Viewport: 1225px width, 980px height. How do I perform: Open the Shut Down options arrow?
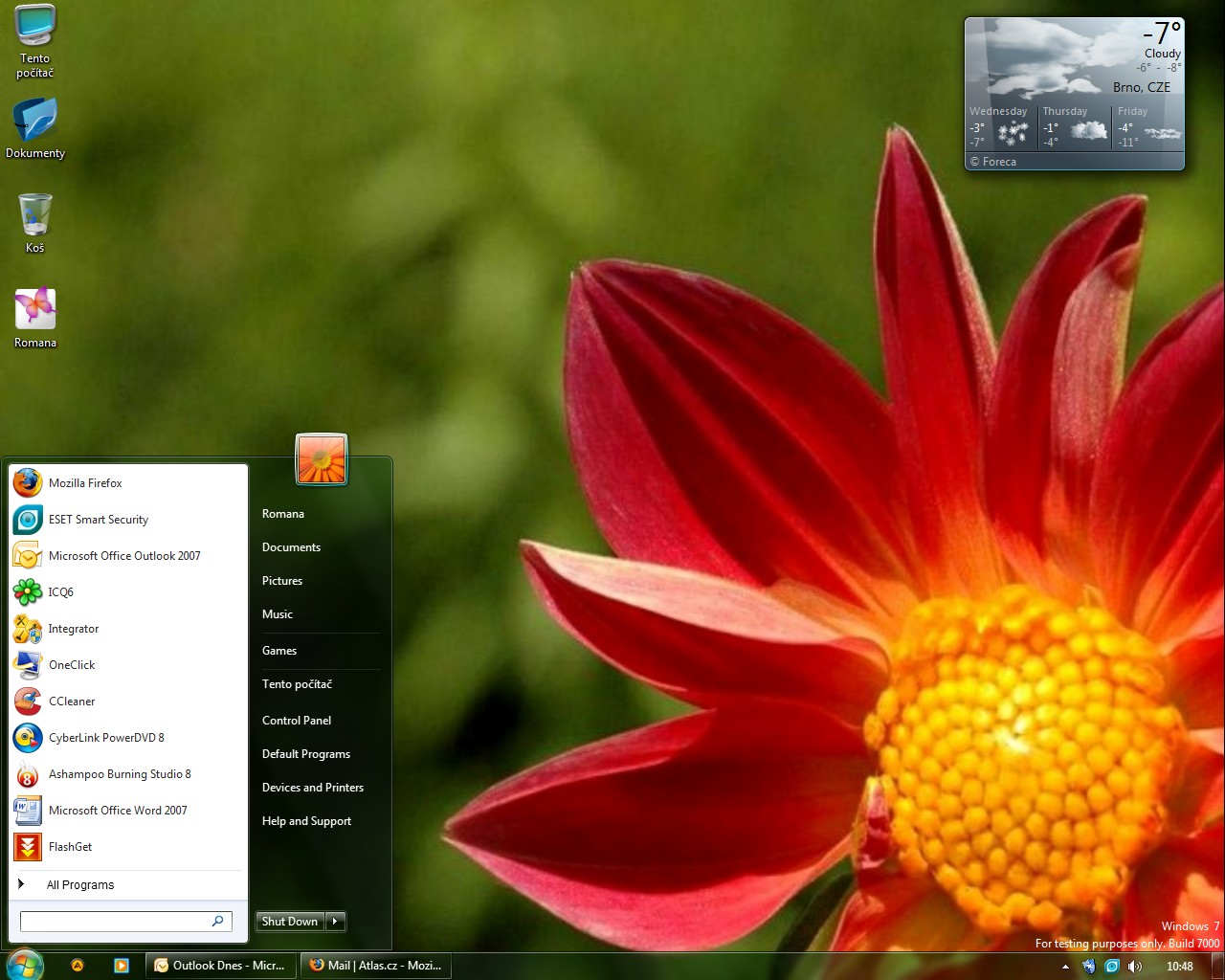pyautogui.click(x=335, y=922)
